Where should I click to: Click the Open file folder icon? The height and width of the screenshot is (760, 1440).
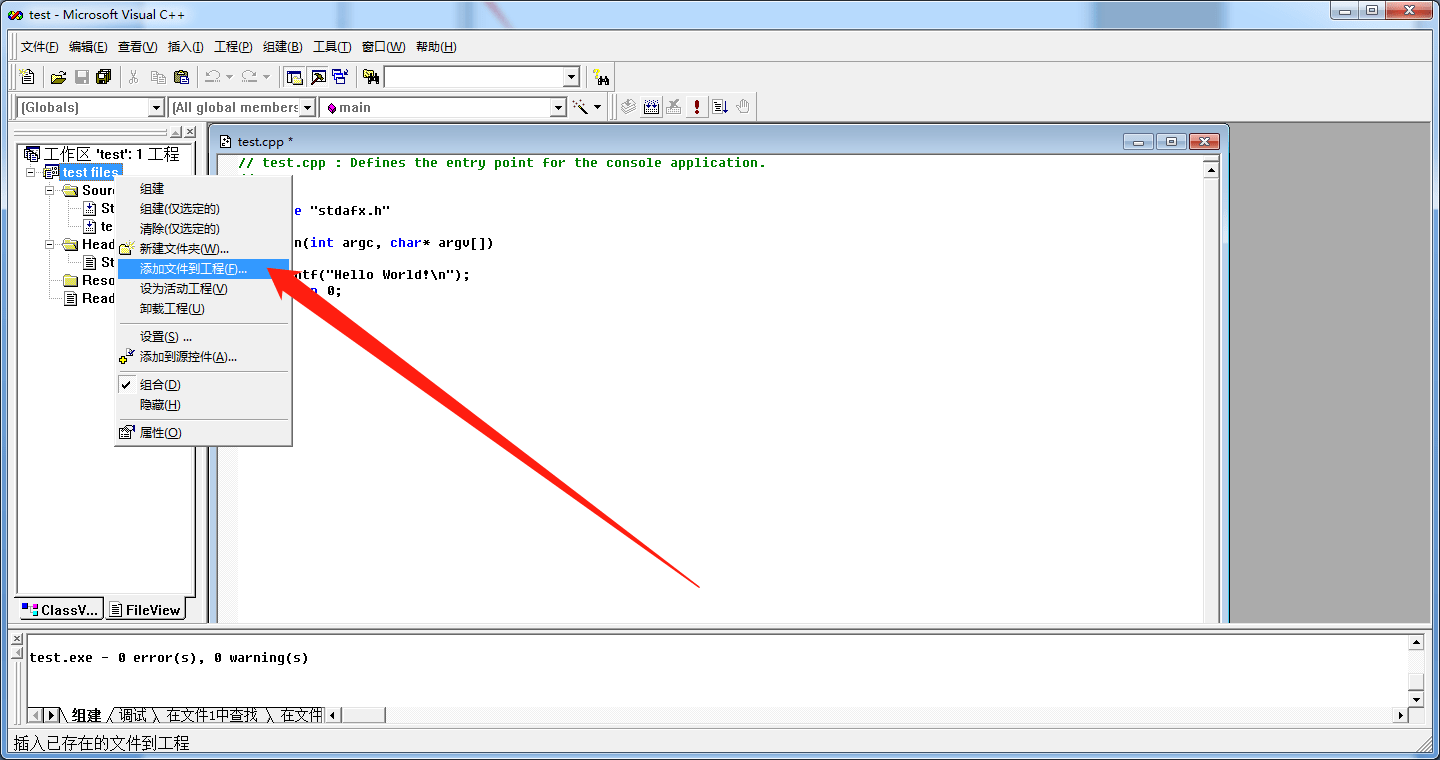point(59,77)
